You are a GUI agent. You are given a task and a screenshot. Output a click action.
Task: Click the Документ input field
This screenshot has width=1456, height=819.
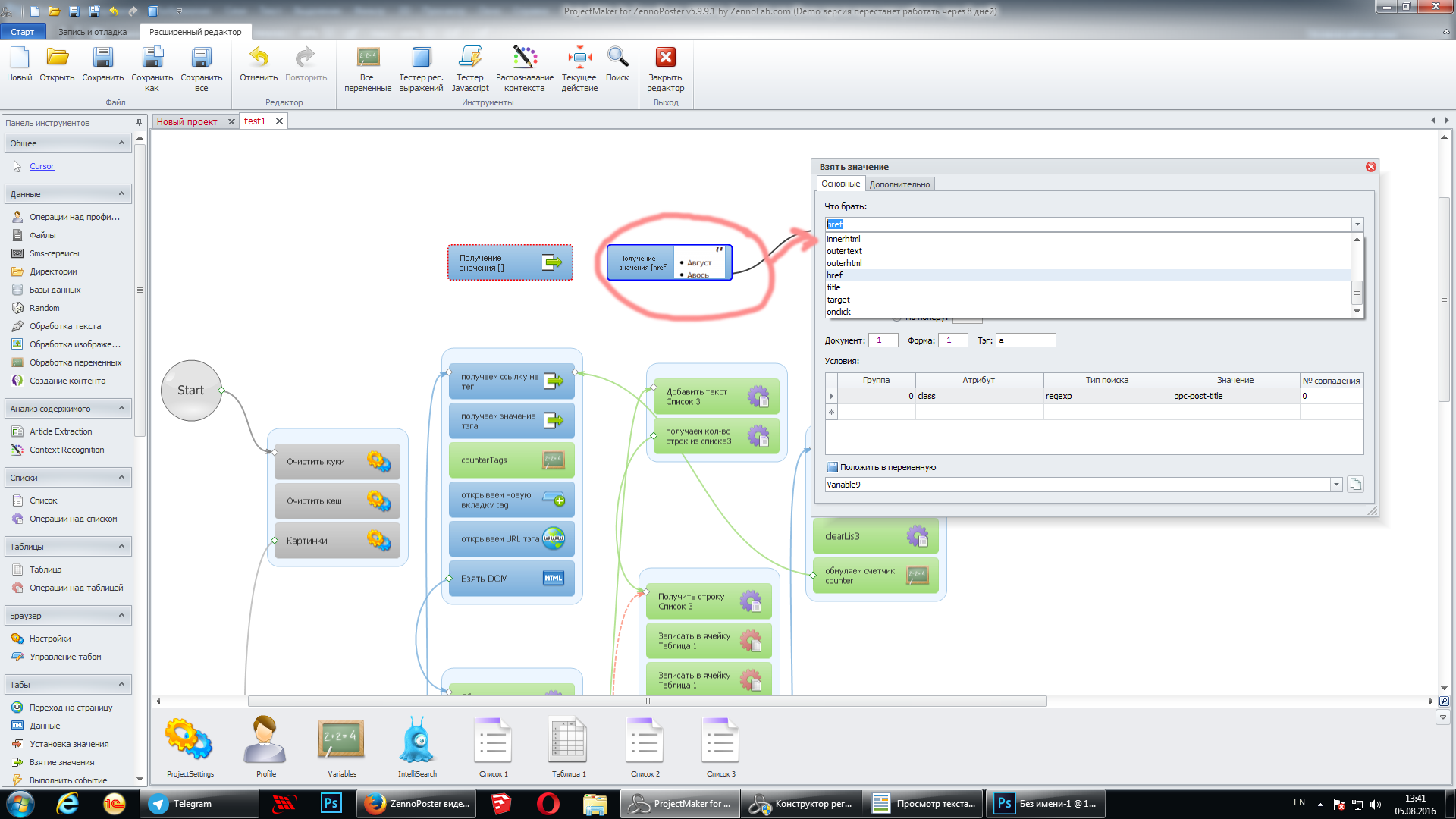883,340
